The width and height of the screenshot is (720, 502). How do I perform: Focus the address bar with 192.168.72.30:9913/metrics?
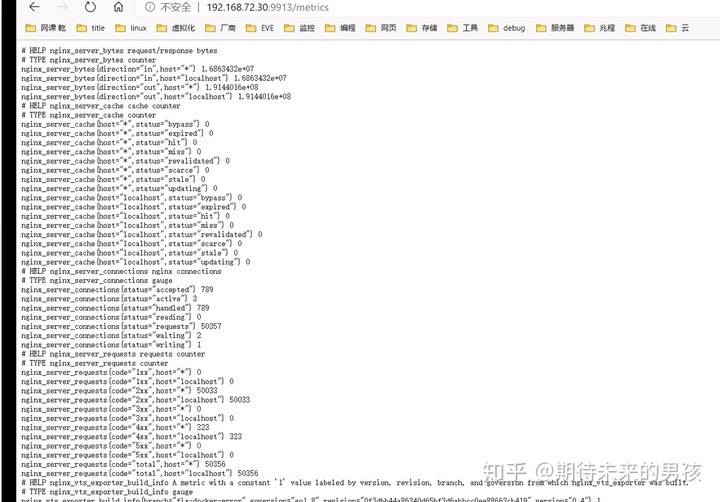tap(268, 7)
